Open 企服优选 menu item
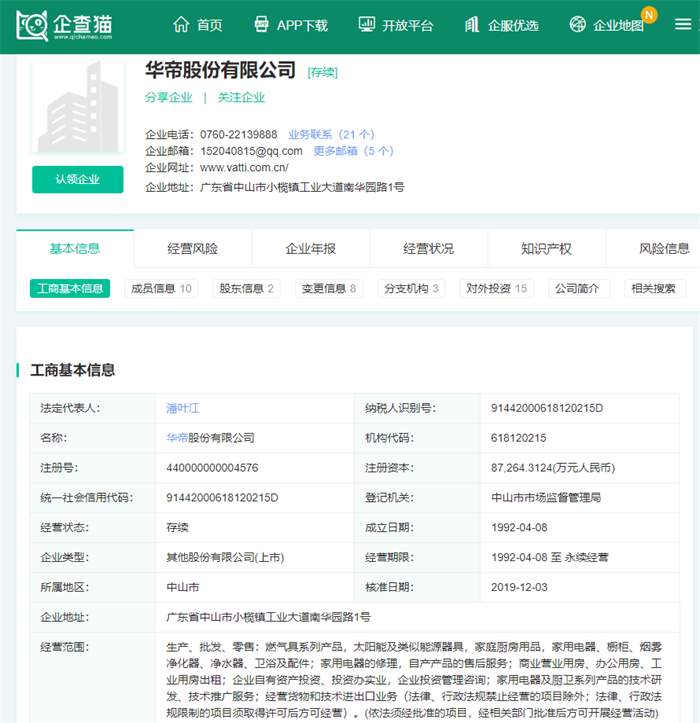This screenshot has height=723, width=700. tap(513, 25)
